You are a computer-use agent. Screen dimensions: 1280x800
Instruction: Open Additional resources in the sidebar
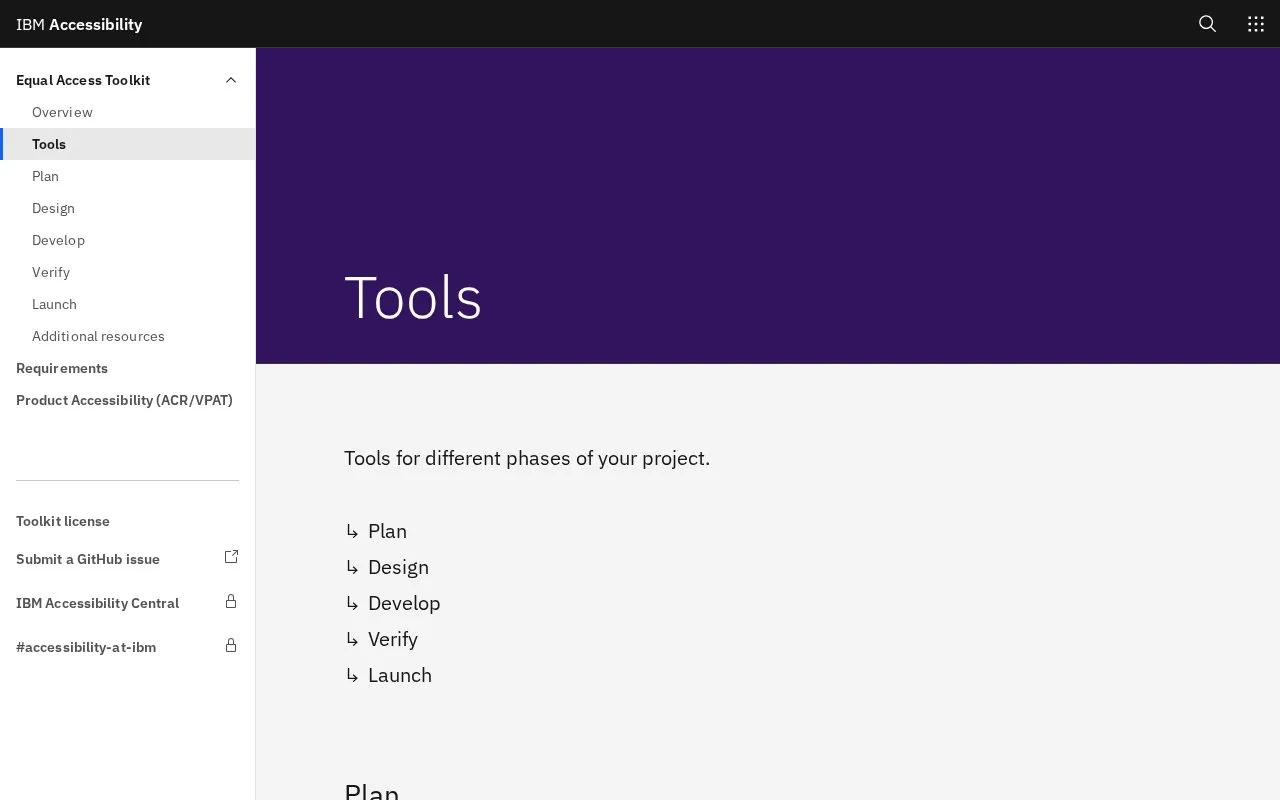[128, 336]
